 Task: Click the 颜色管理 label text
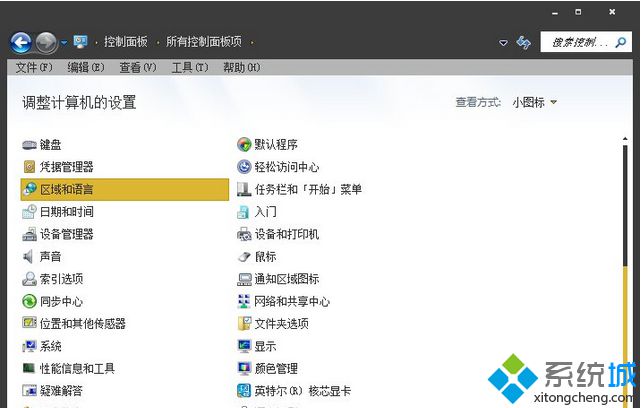coord(276,369)
